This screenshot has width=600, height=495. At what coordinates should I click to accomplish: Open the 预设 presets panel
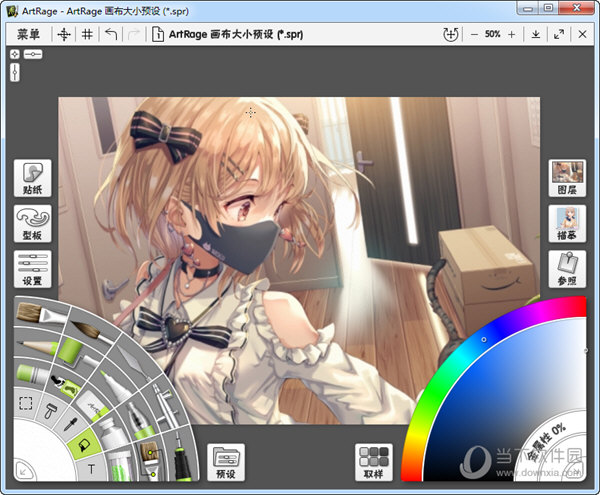[226, 462]
